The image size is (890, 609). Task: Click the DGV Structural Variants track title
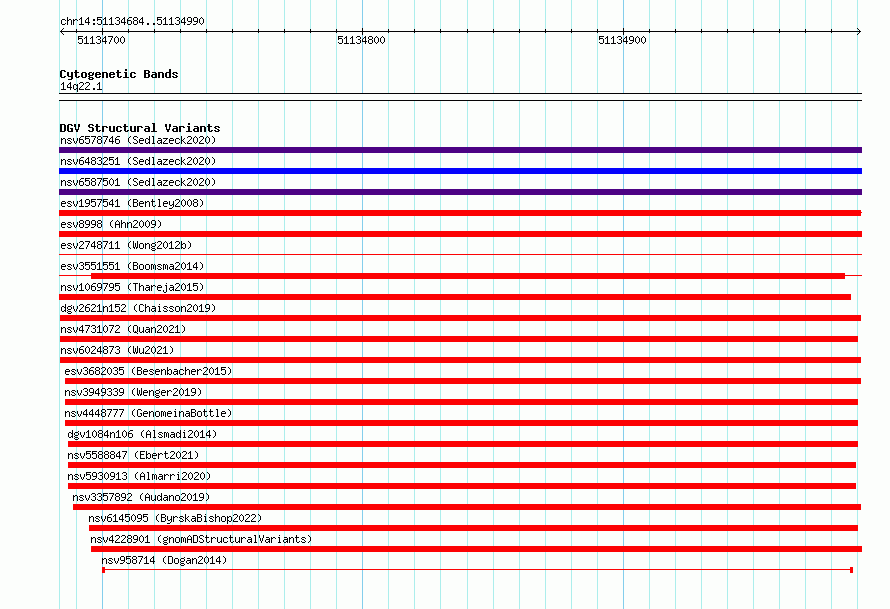click(x=140, y=128)
